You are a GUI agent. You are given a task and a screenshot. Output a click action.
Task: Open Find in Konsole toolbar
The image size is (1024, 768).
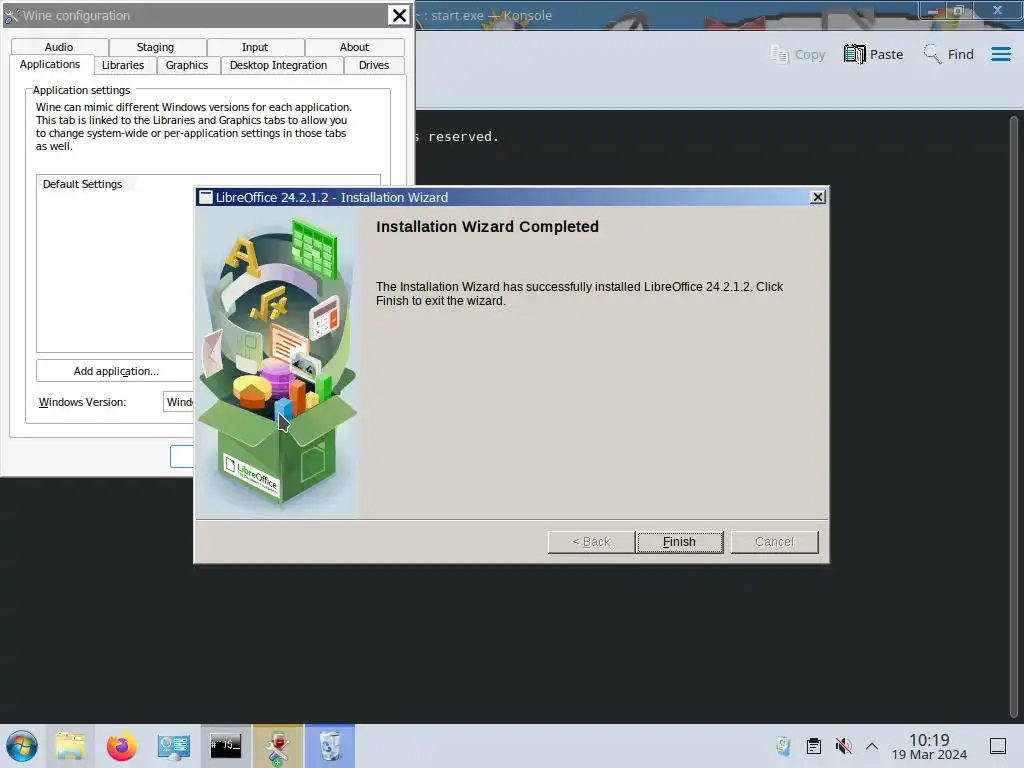[x=948, y=54]
